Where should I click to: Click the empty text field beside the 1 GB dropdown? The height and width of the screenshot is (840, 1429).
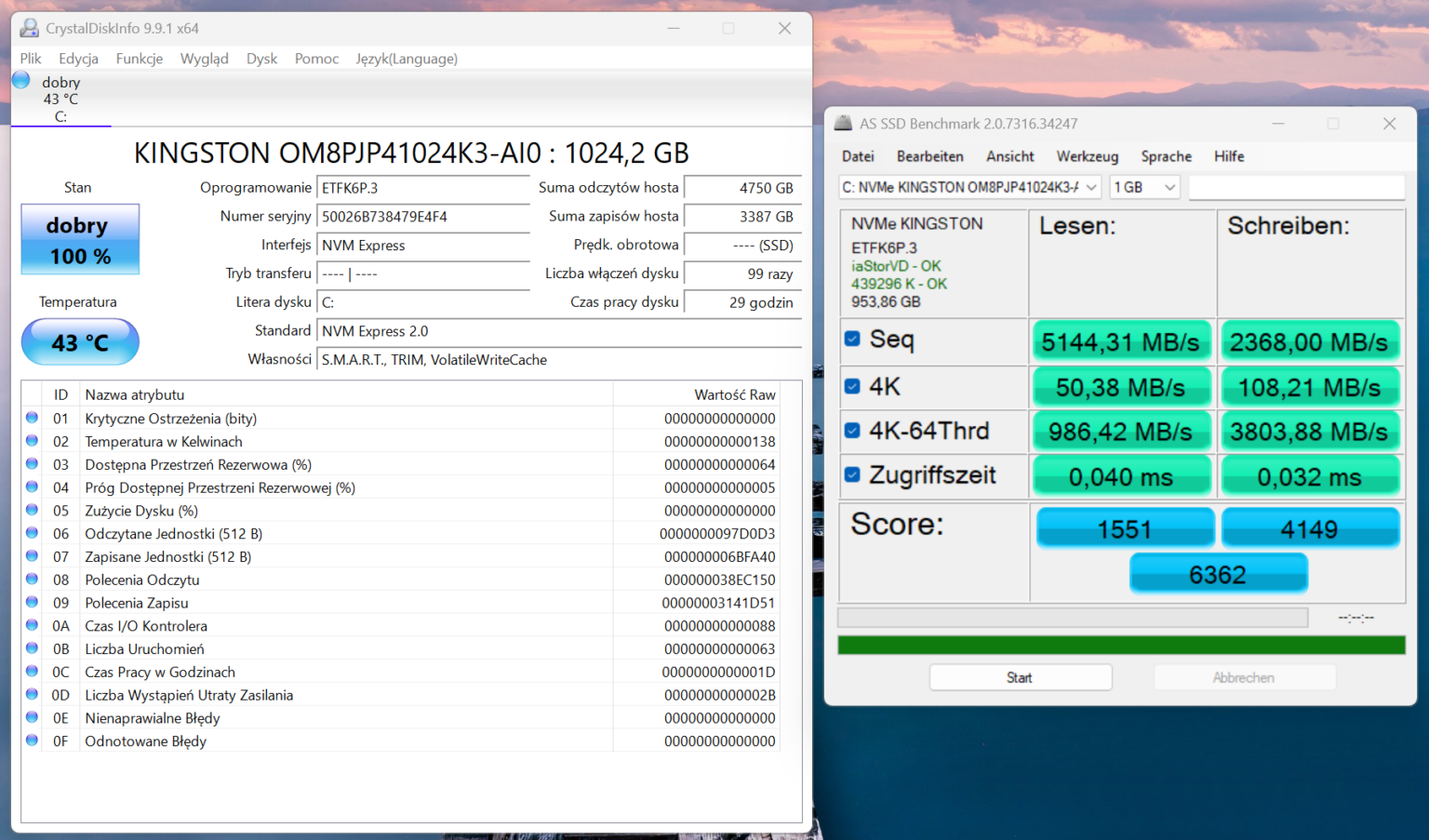[1297, 187]
